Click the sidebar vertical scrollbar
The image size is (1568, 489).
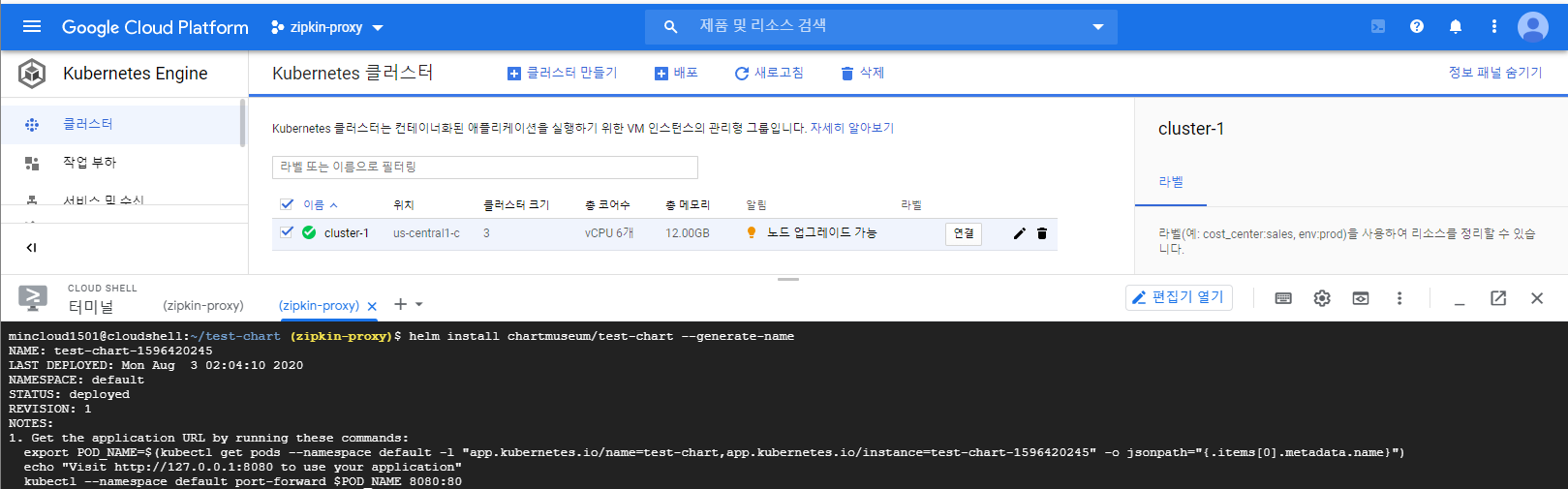pos(242,122)
